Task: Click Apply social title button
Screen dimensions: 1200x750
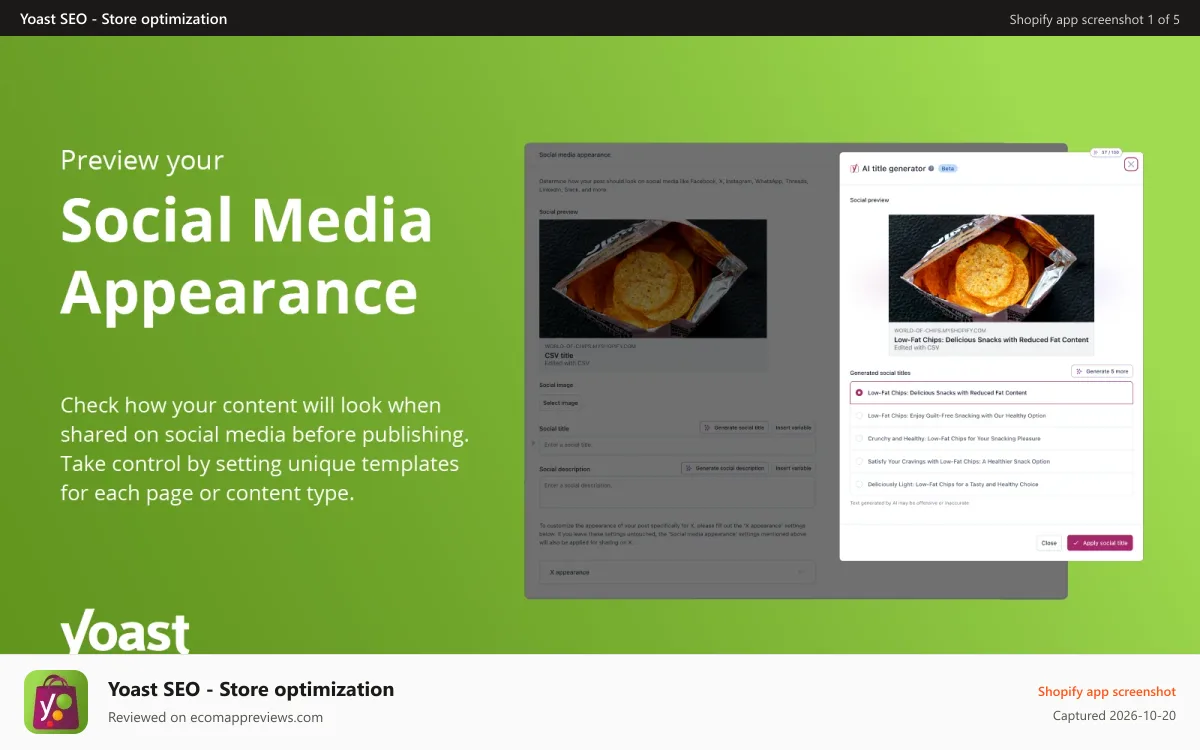Action: [x=1100, y=543]
